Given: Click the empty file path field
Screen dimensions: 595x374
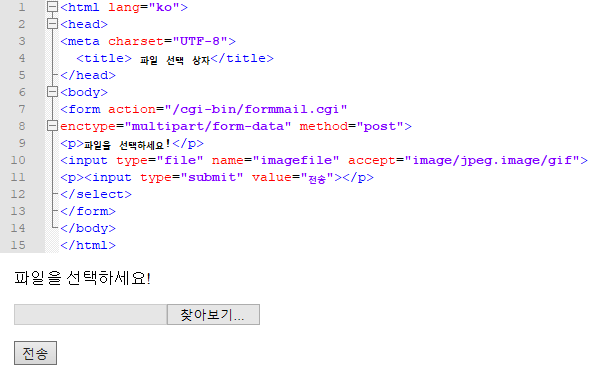Looking at the screenshot, I should [91, 314].
